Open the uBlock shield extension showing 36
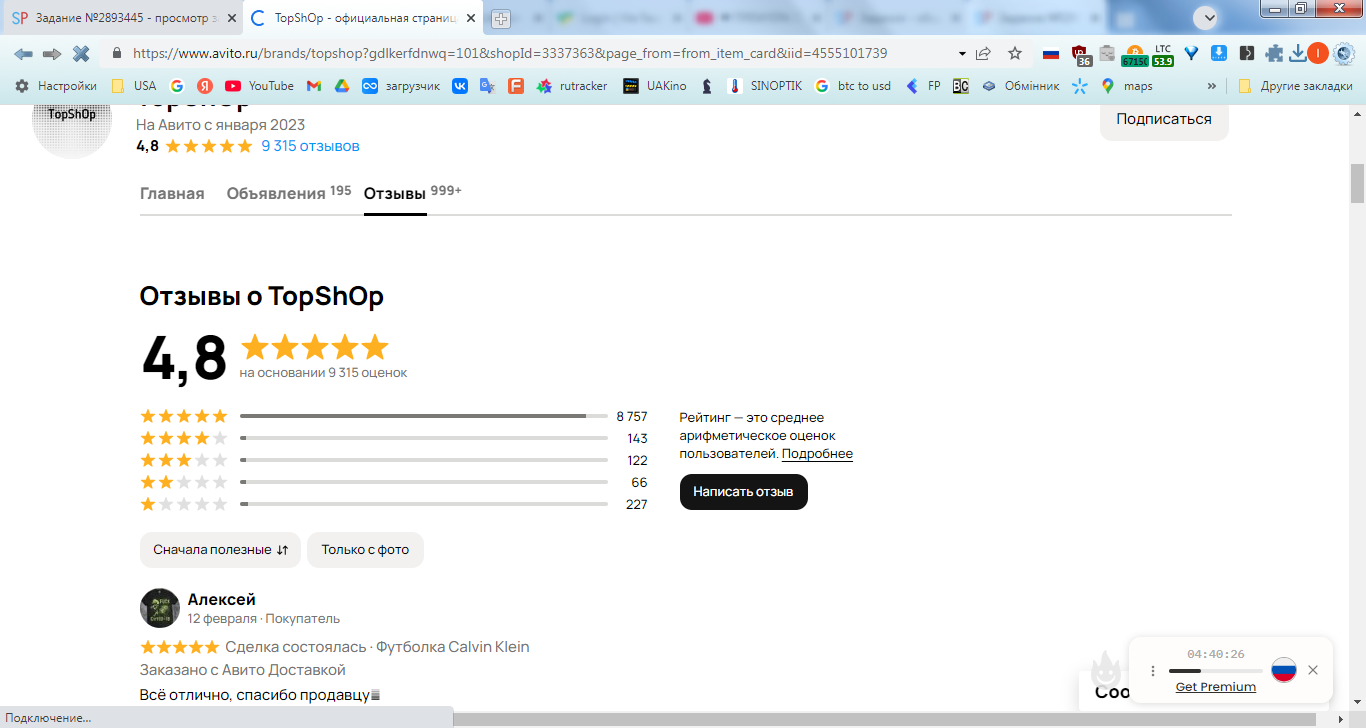 click(x=1081, y=55)
